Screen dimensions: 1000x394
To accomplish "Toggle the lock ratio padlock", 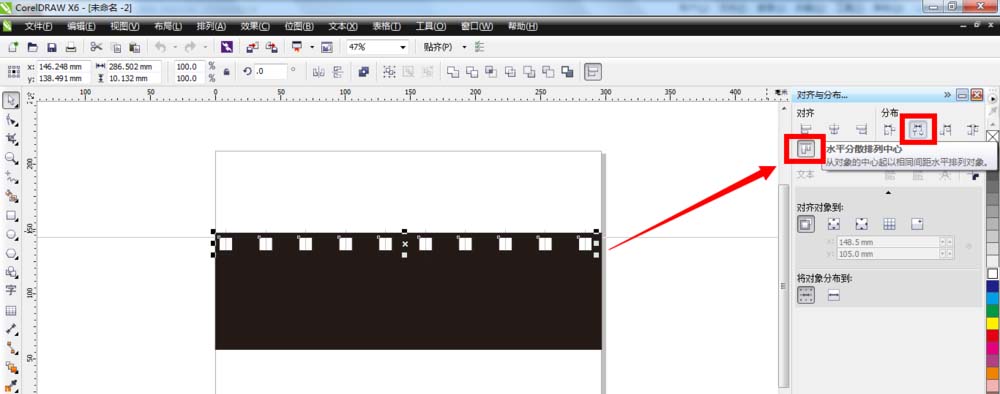I will (226, 72).
